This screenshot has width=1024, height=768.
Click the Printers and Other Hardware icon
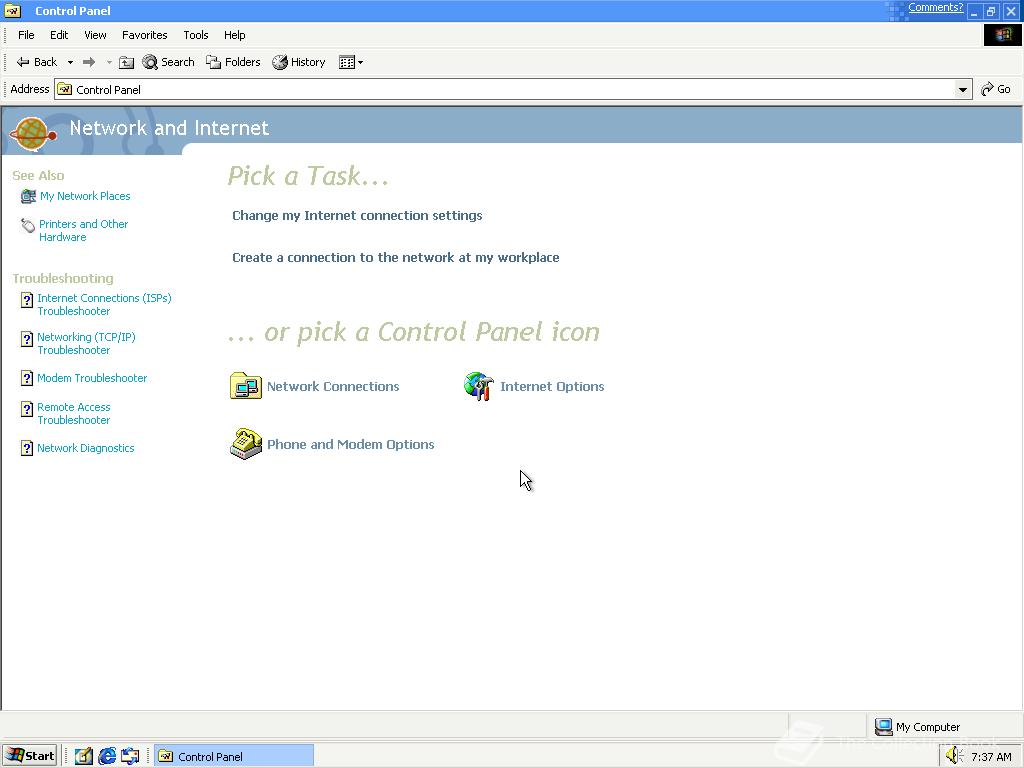[x=28, y=225]
